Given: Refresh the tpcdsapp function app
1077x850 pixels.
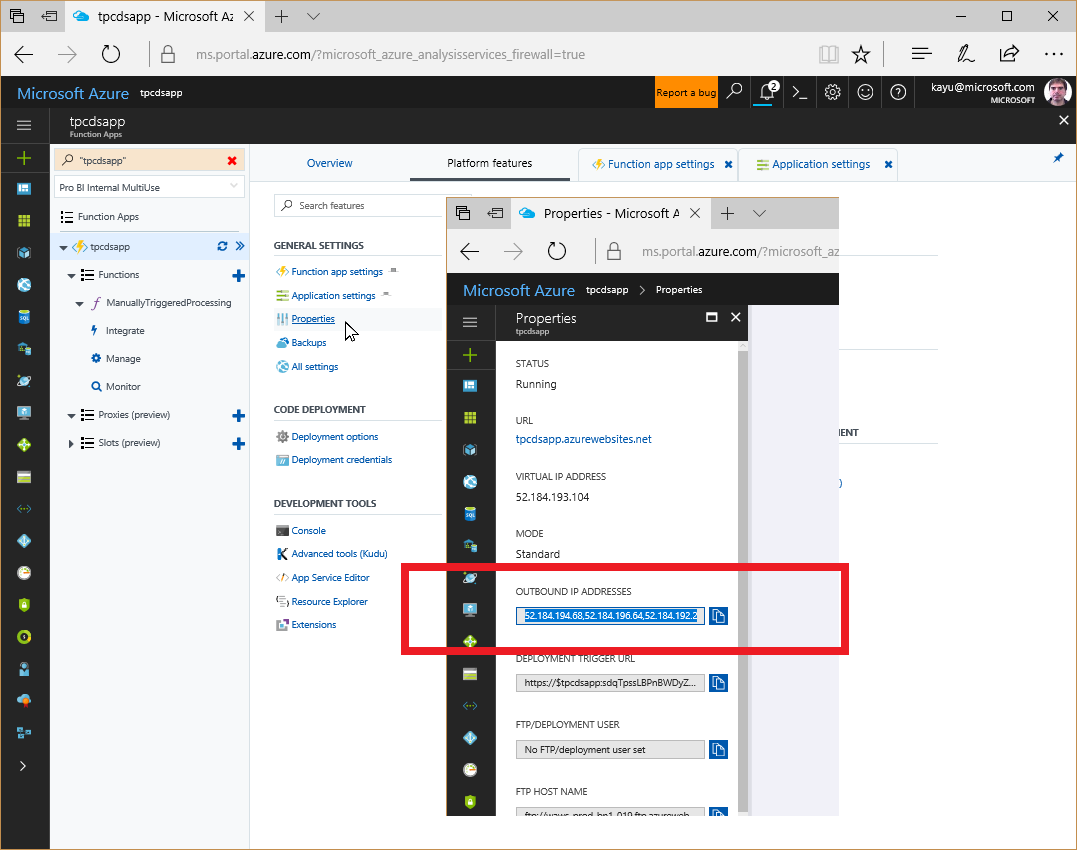Looking at the screenshot, I should click(x=222, y=246).
